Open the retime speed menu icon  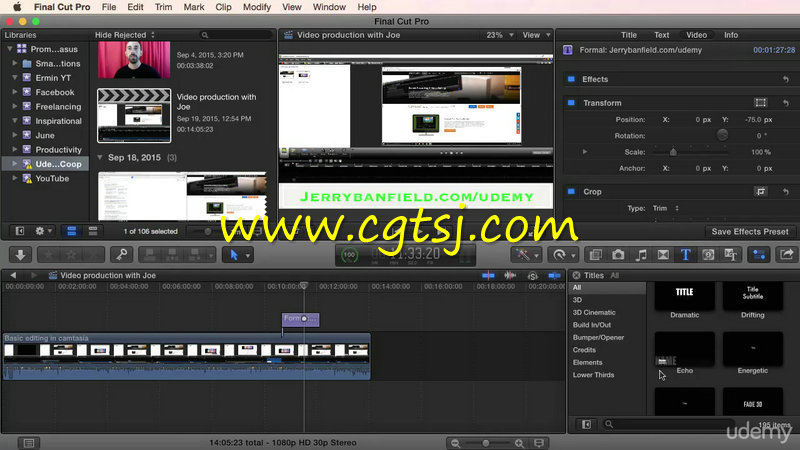[563, 255]
